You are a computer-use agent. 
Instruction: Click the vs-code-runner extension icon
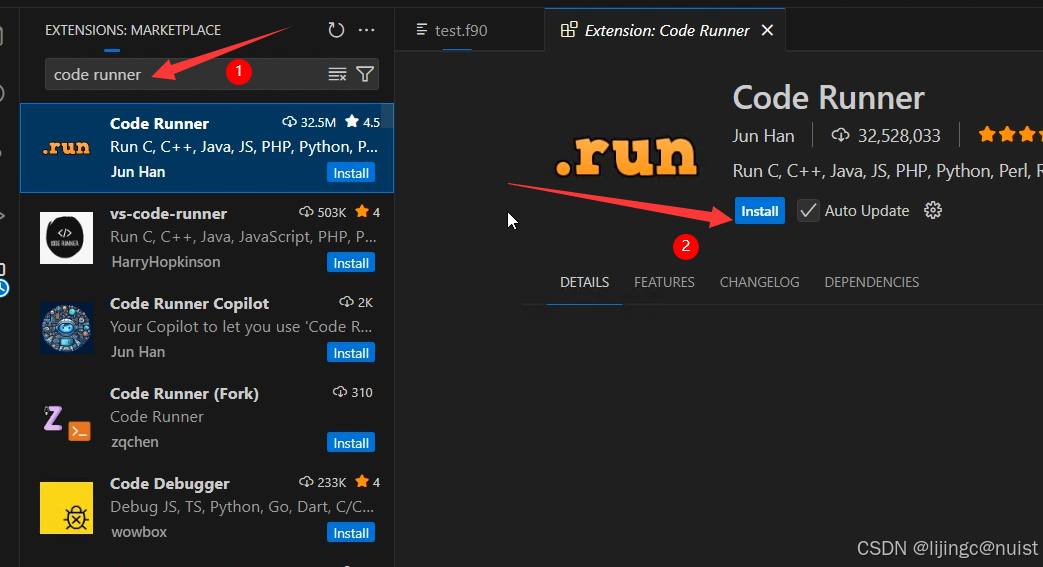[67, 238]
